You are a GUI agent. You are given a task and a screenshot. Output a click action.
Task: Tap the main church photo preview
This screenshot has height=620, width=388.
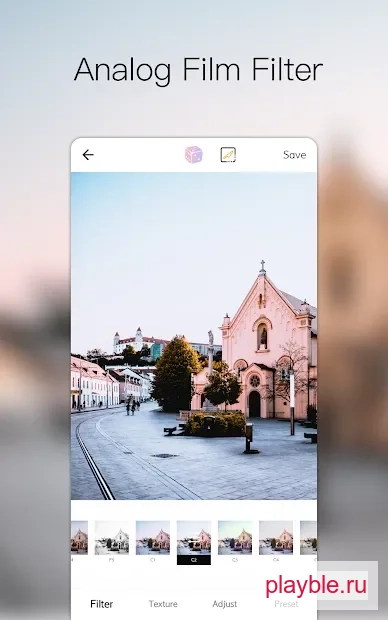194,336
